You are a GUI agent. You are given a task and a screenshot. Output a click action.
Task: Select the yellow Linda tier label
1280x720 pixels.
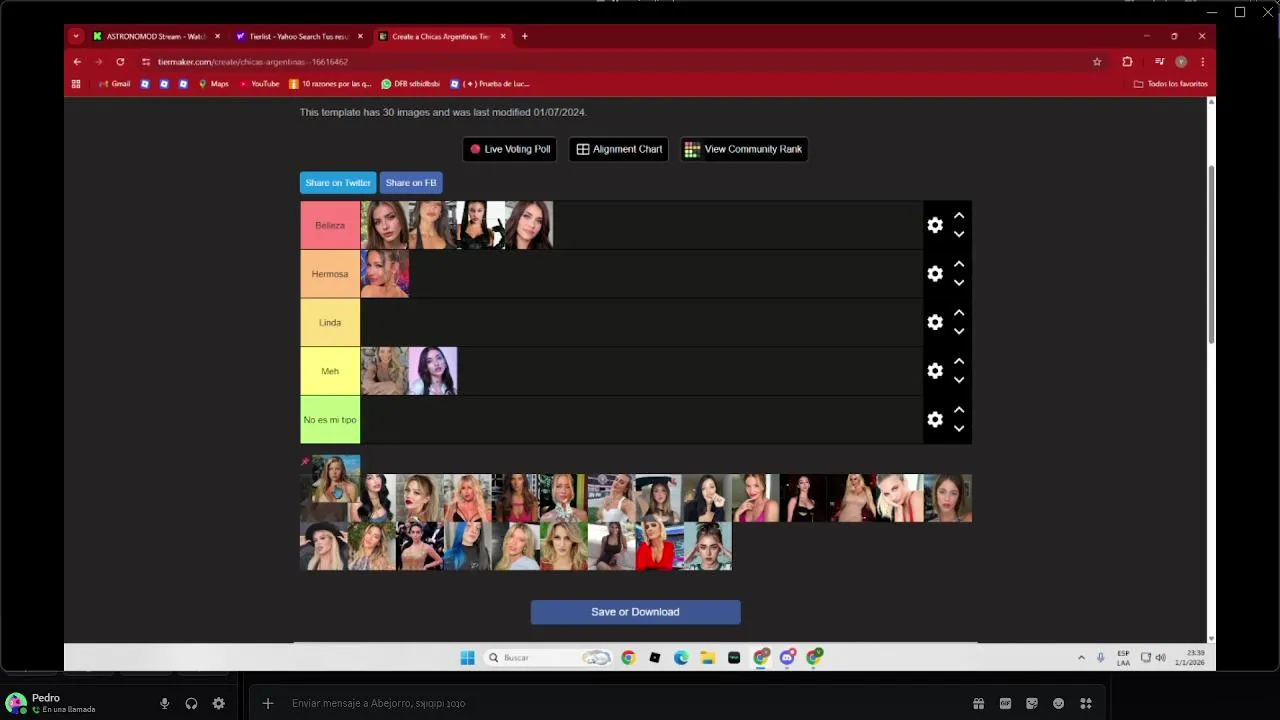click(x=330, y=322)
